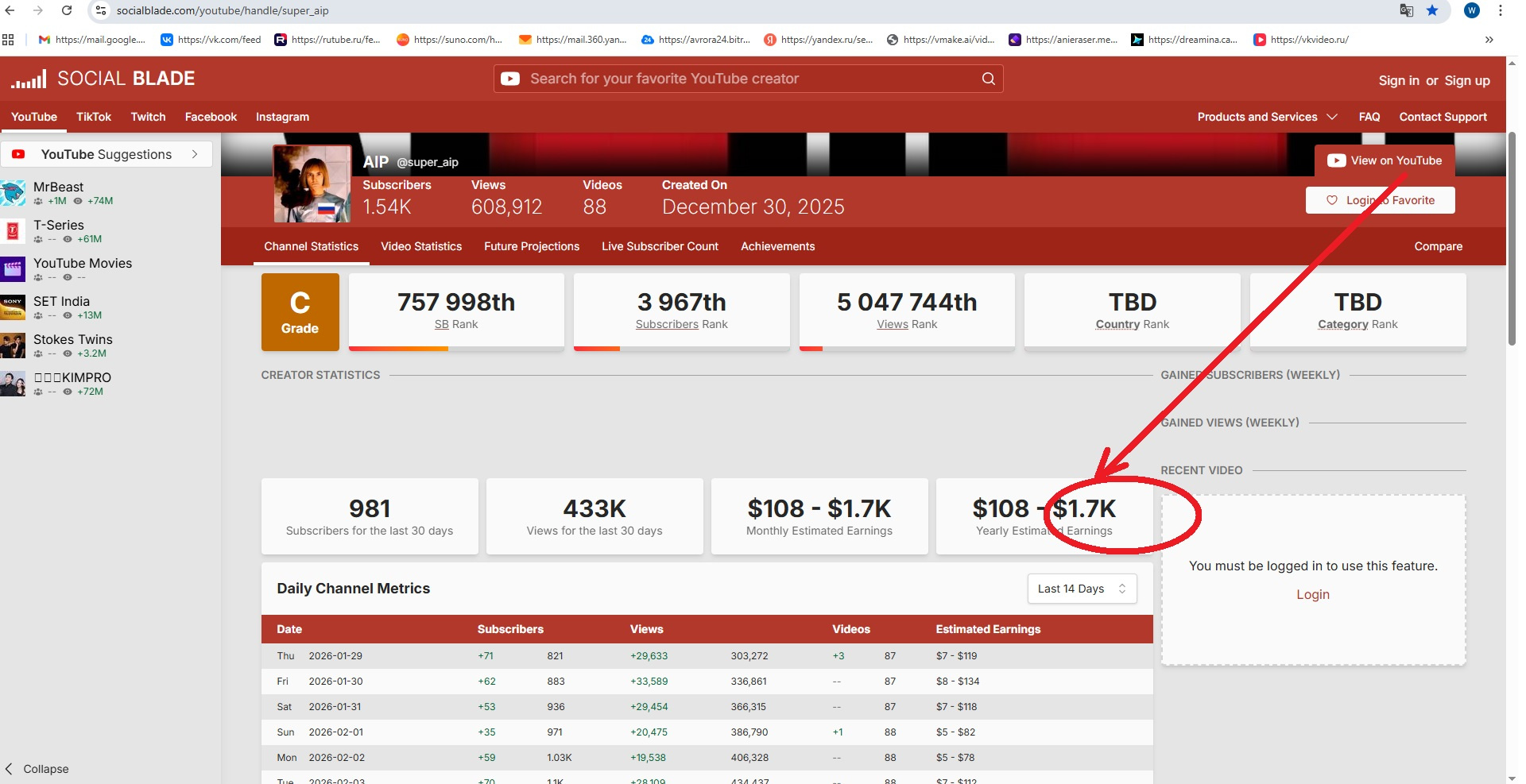Open the anieraser bookmark
The image size is (1526, 784).
click(x=1063, y=40)
